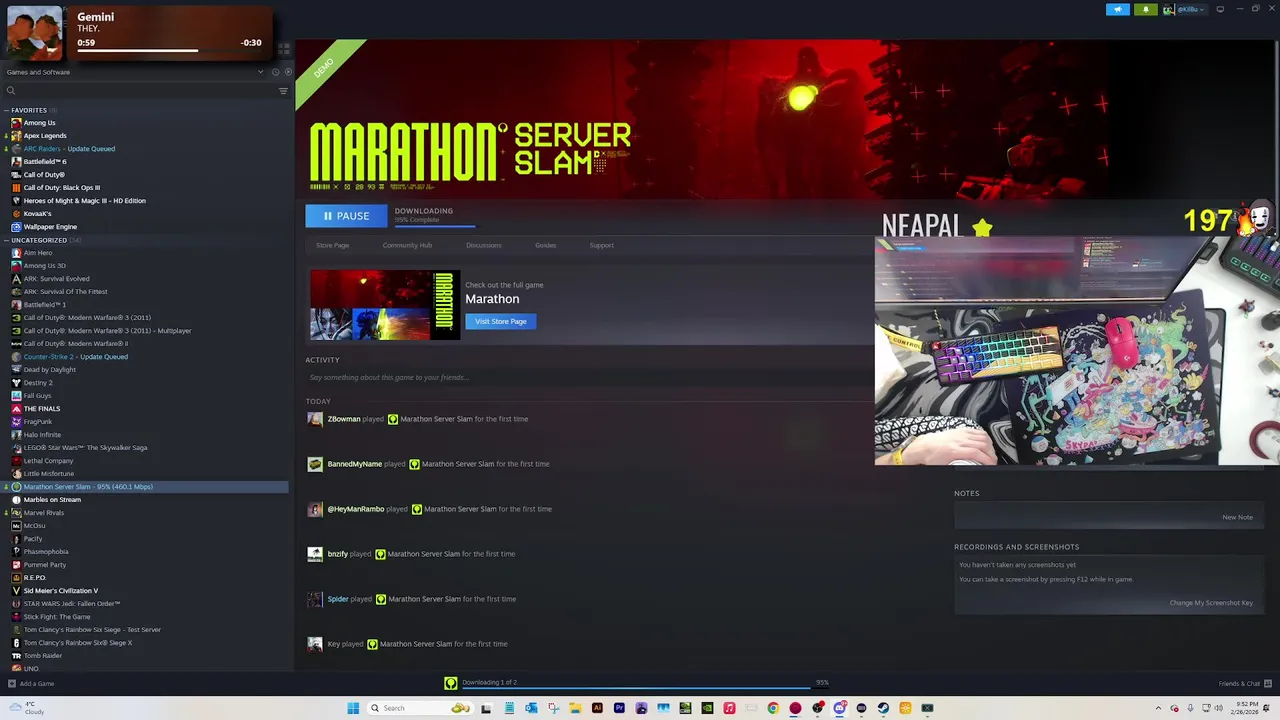This screenshot has width=1280, height=720.
Task: Click THE FINALS game icon
Action: click(16, 409)
